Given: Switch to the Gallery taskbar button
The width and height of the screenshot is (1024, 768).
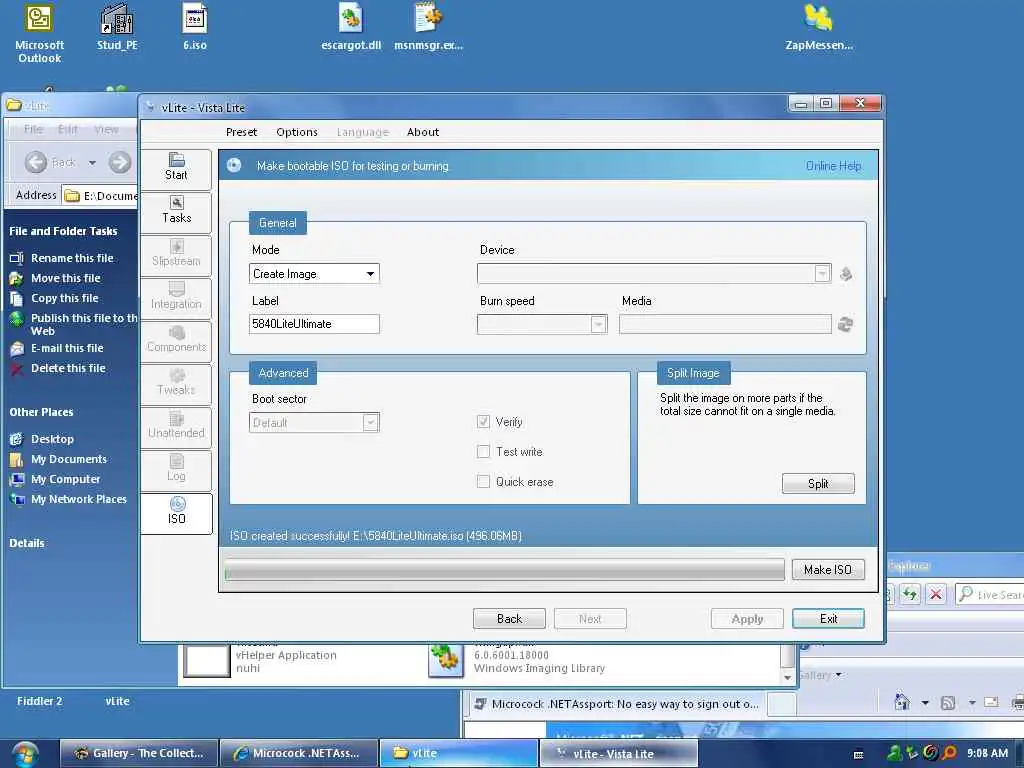Looking at the screenshot, I should [x=138, y=753].
